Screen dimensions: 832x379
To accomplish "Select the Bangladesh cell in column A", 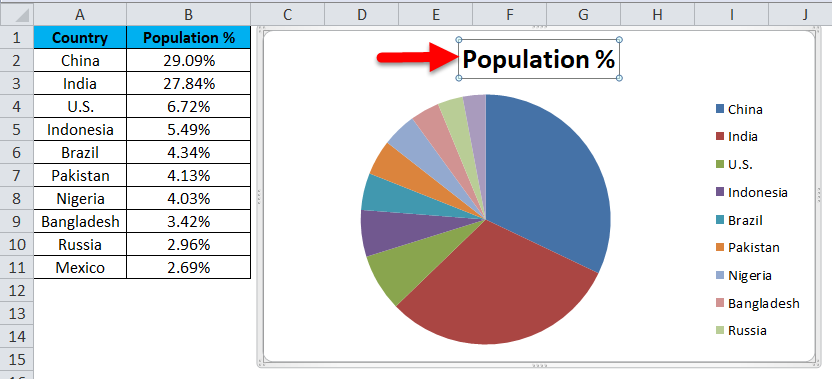I will (x=80, y=222).
